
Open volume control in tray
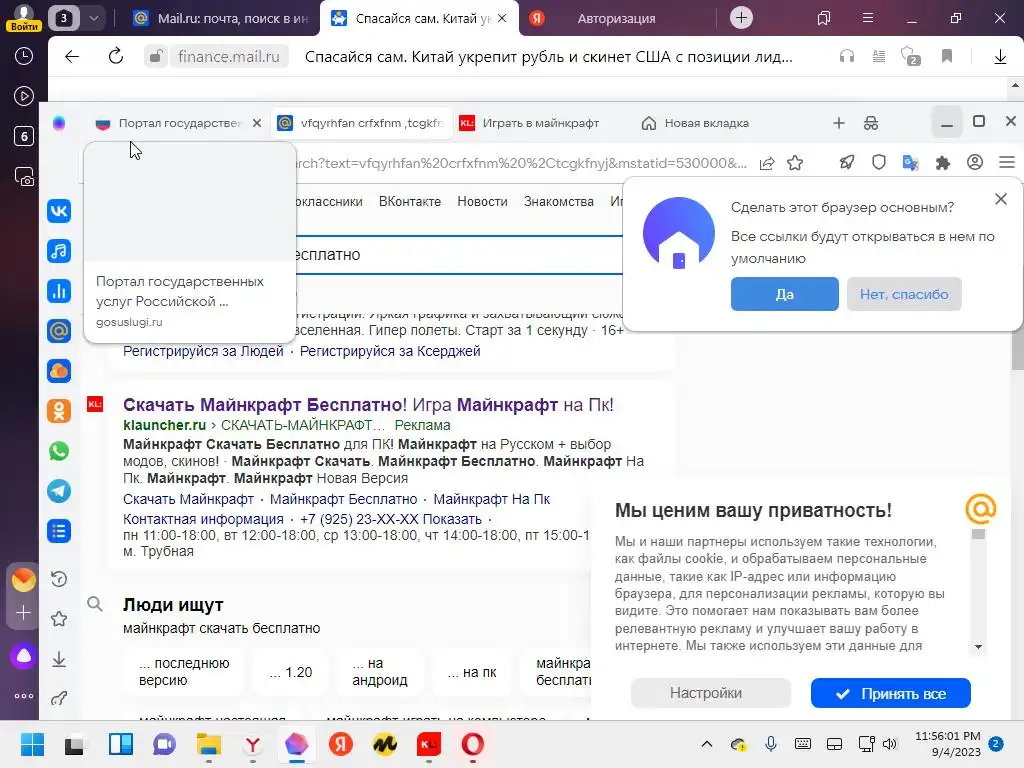(890, 744)
